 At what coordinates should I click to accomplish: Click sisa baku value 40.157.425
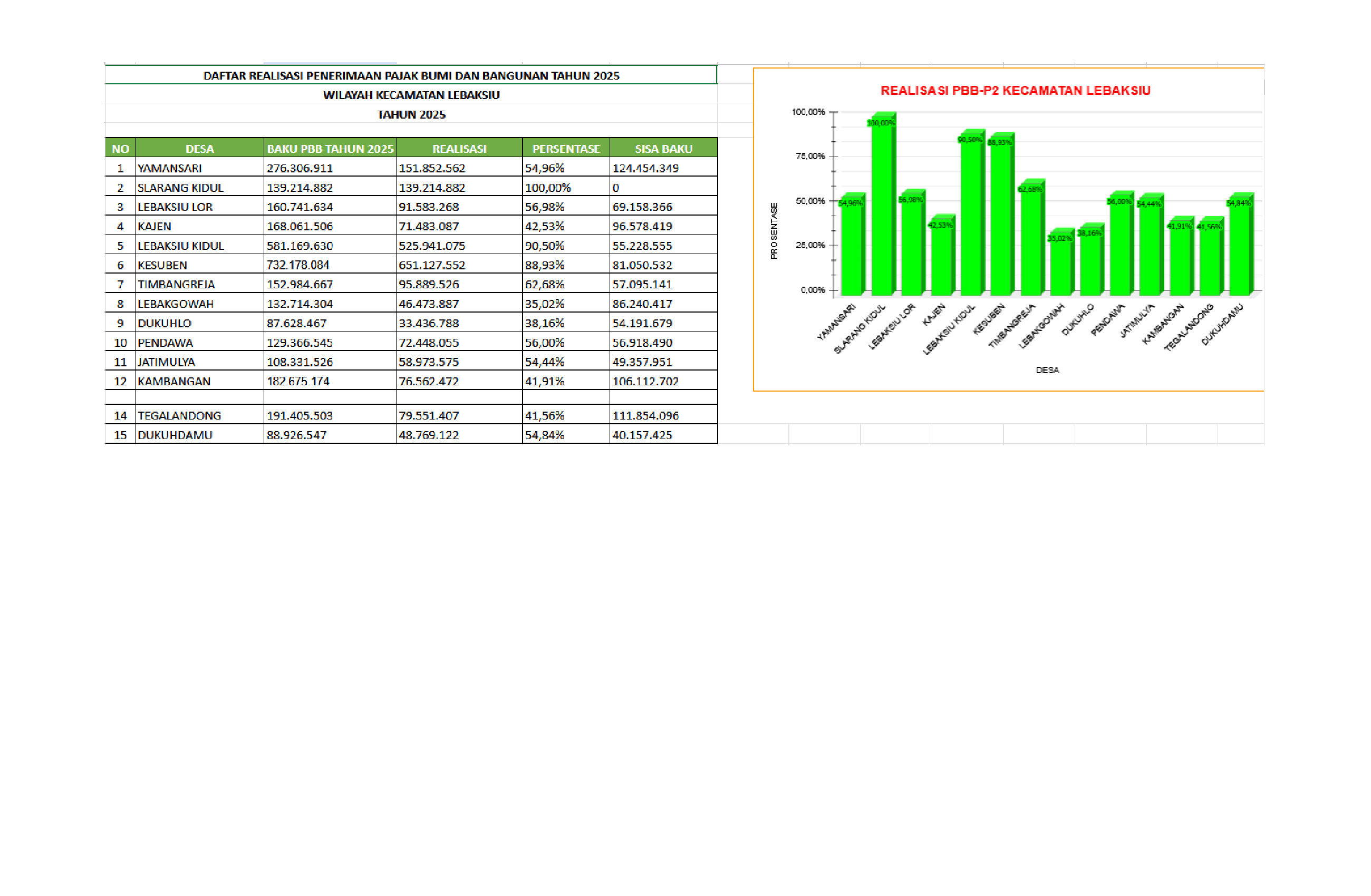(663, 435)
